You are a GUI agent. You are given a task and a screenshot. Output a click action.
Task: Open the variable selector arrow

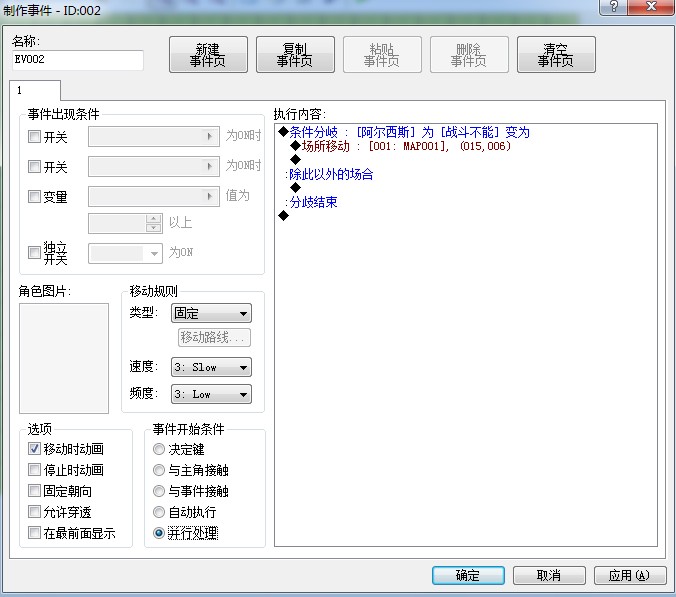(210, 197)
